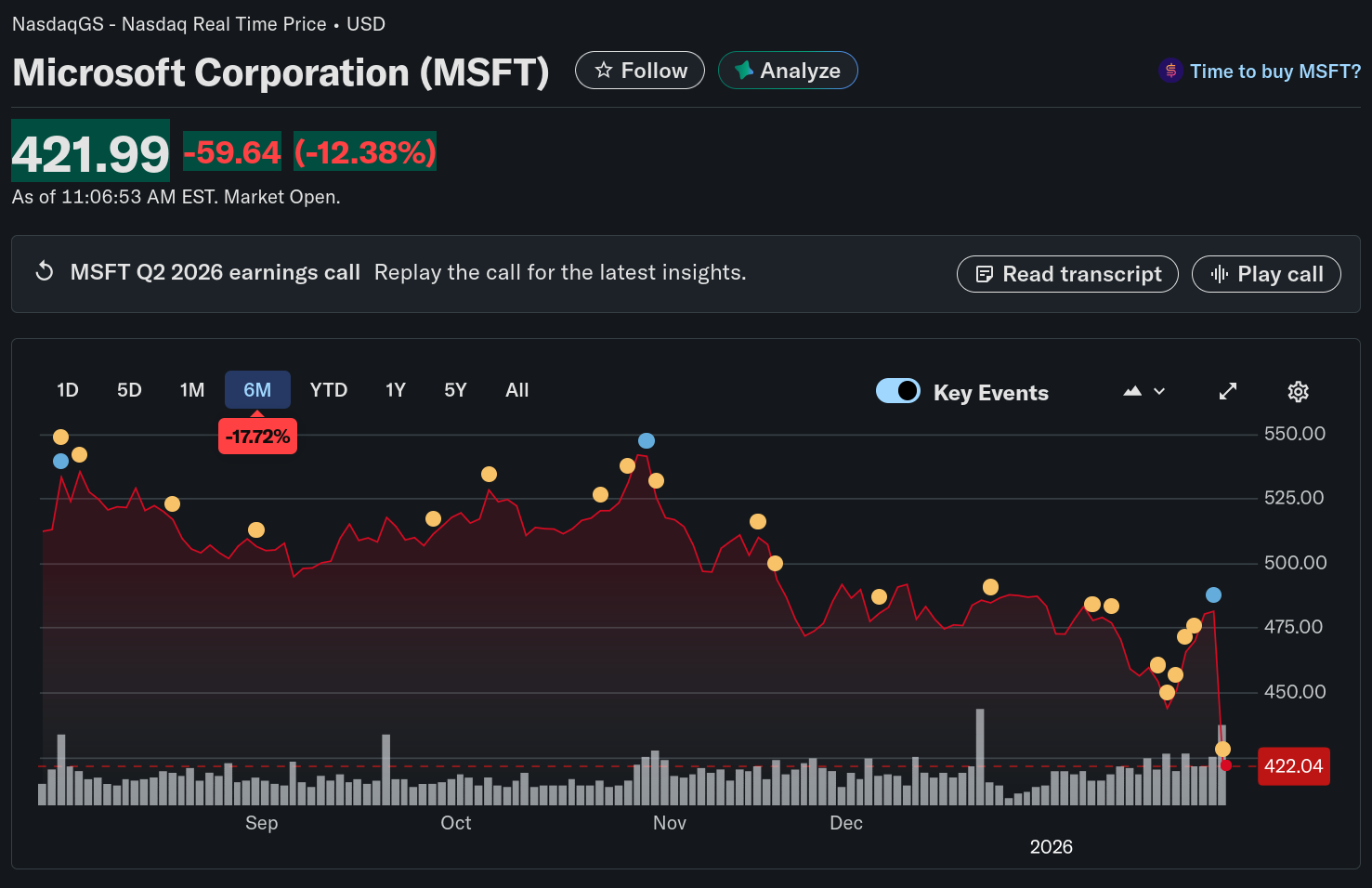This screenshot has height=888, width=1372.
Task: Select the 5Y chart range
Action: click(x=455, y=390)
